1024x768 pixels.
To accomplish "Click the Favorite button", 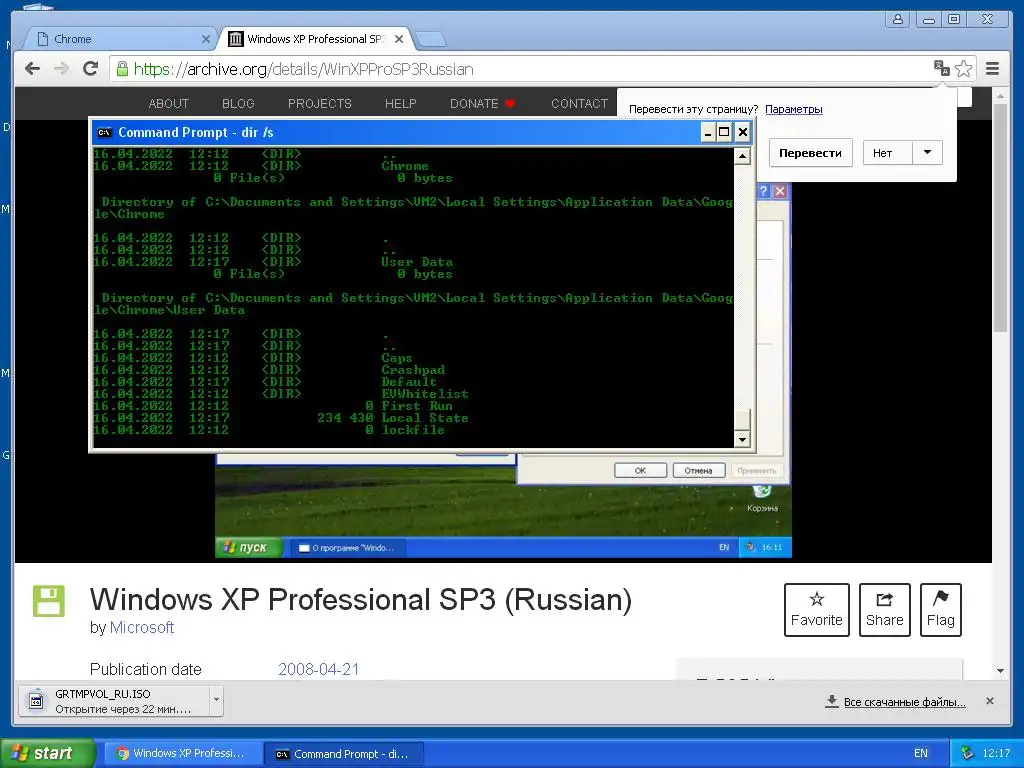I will (x=816, y=610).
